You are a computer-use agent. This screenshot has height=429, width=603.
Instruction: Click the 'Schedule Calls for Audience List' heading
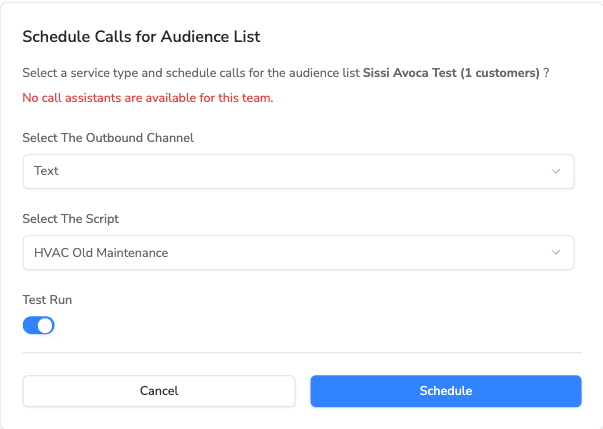pyautogui.click(x=141, y=37)
